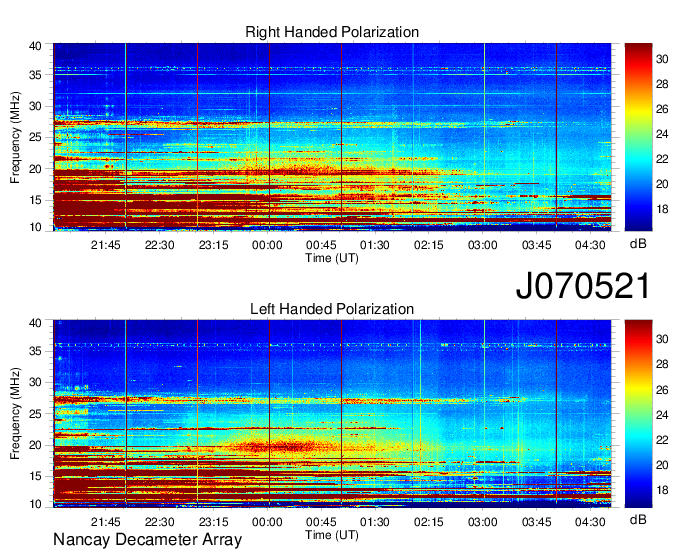The width and height of the screenshot is (680, 552).
Task: Click the 01:30 time tick on Left Handed plot
Action: tap(375, 522)
